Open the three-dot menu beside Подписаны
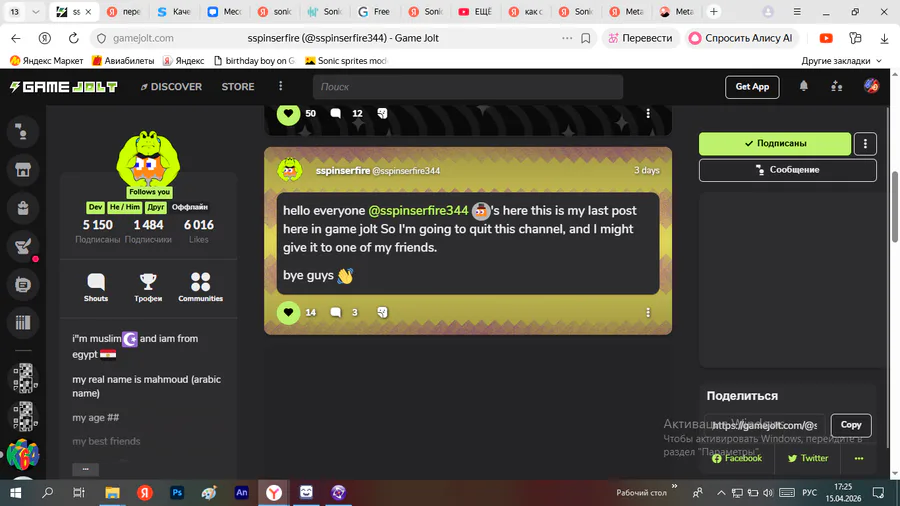This screenshot has width=900, height=506. pyautogui.click(x=865, y=143)
